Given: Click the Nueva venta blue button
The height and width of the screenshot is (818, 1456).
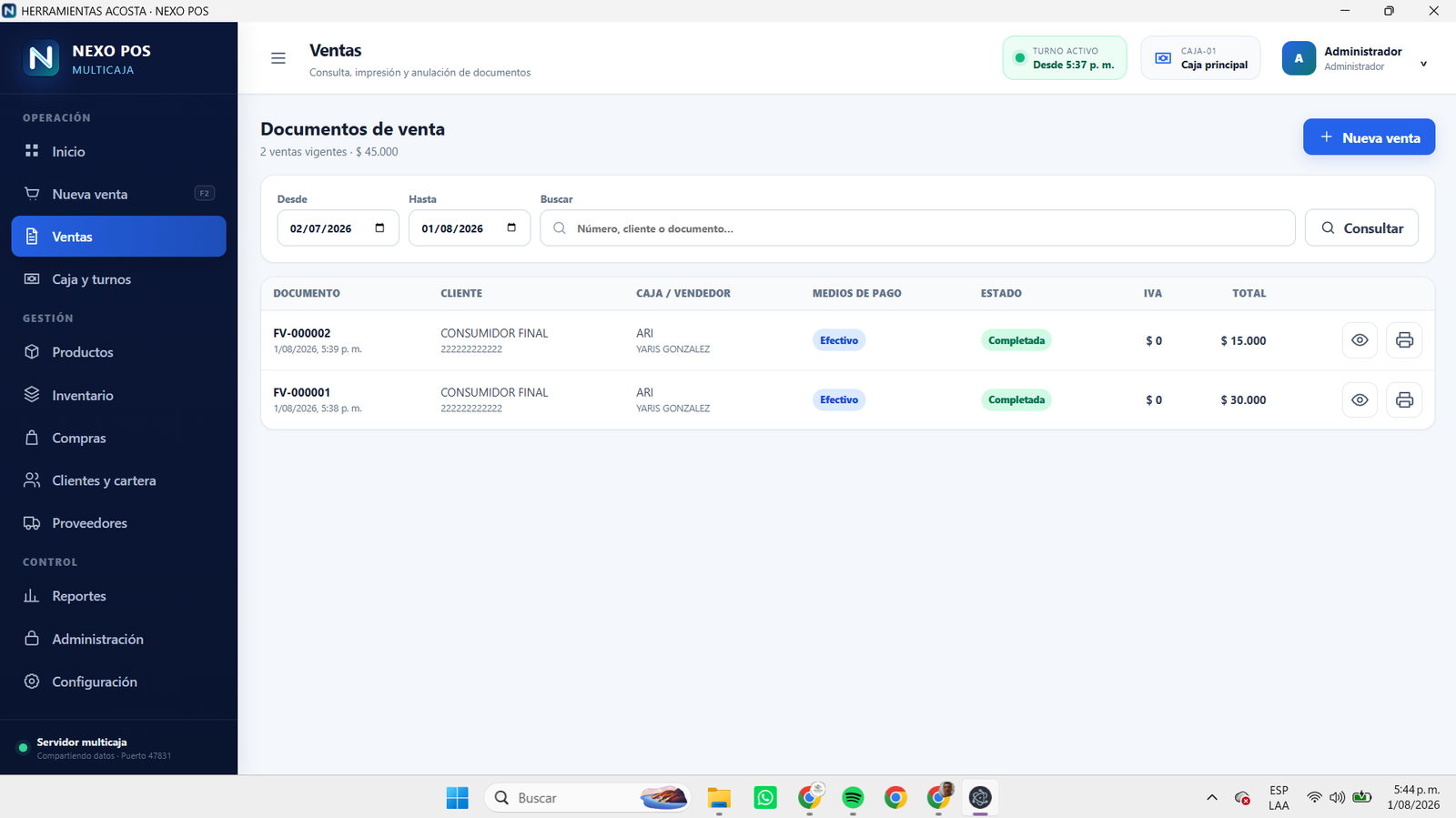Looking at the screenshot, I should point(1369,137).
